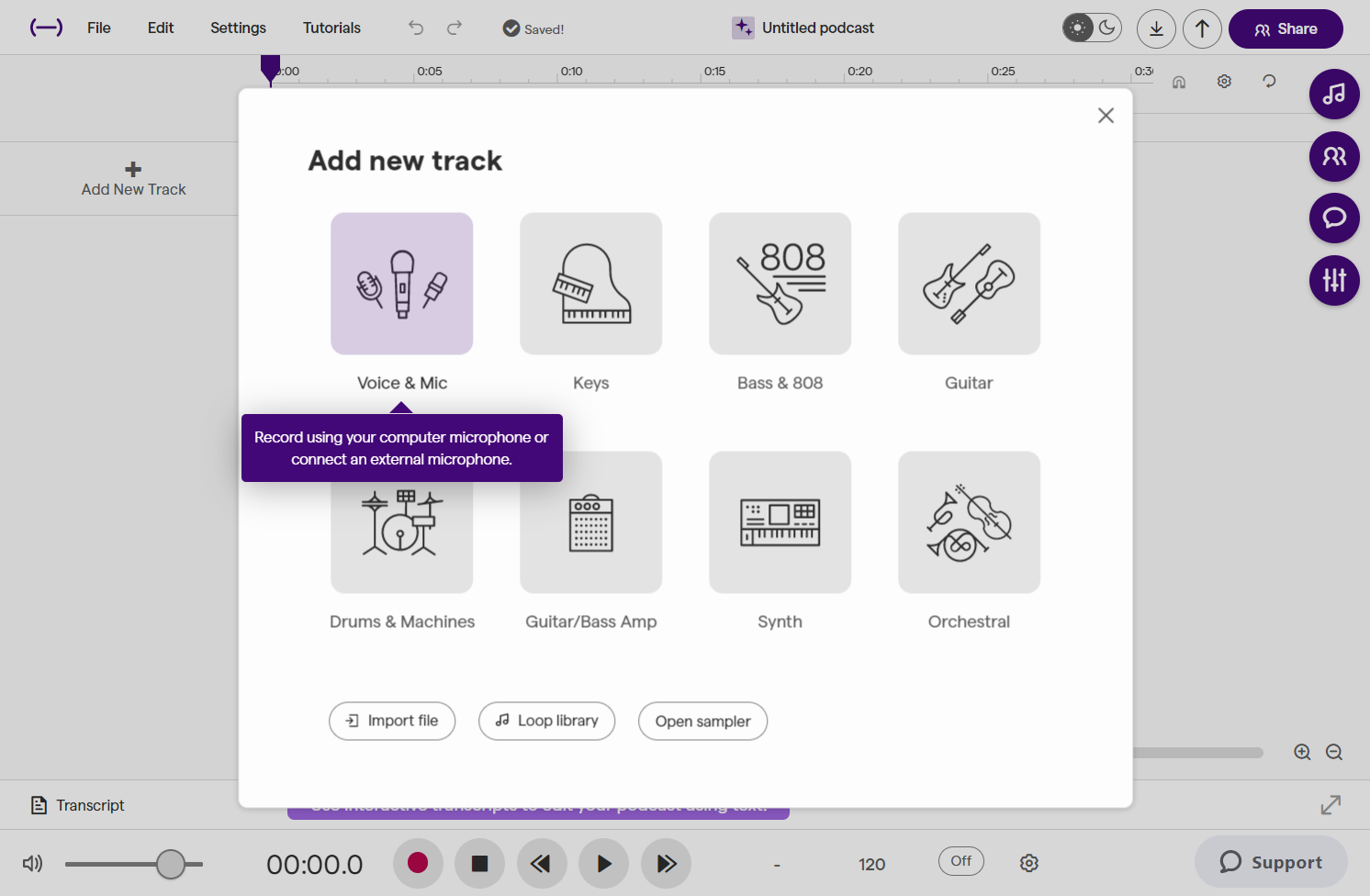
Task: Click the redo arrow icon
Action: click(x=455, y=28)
